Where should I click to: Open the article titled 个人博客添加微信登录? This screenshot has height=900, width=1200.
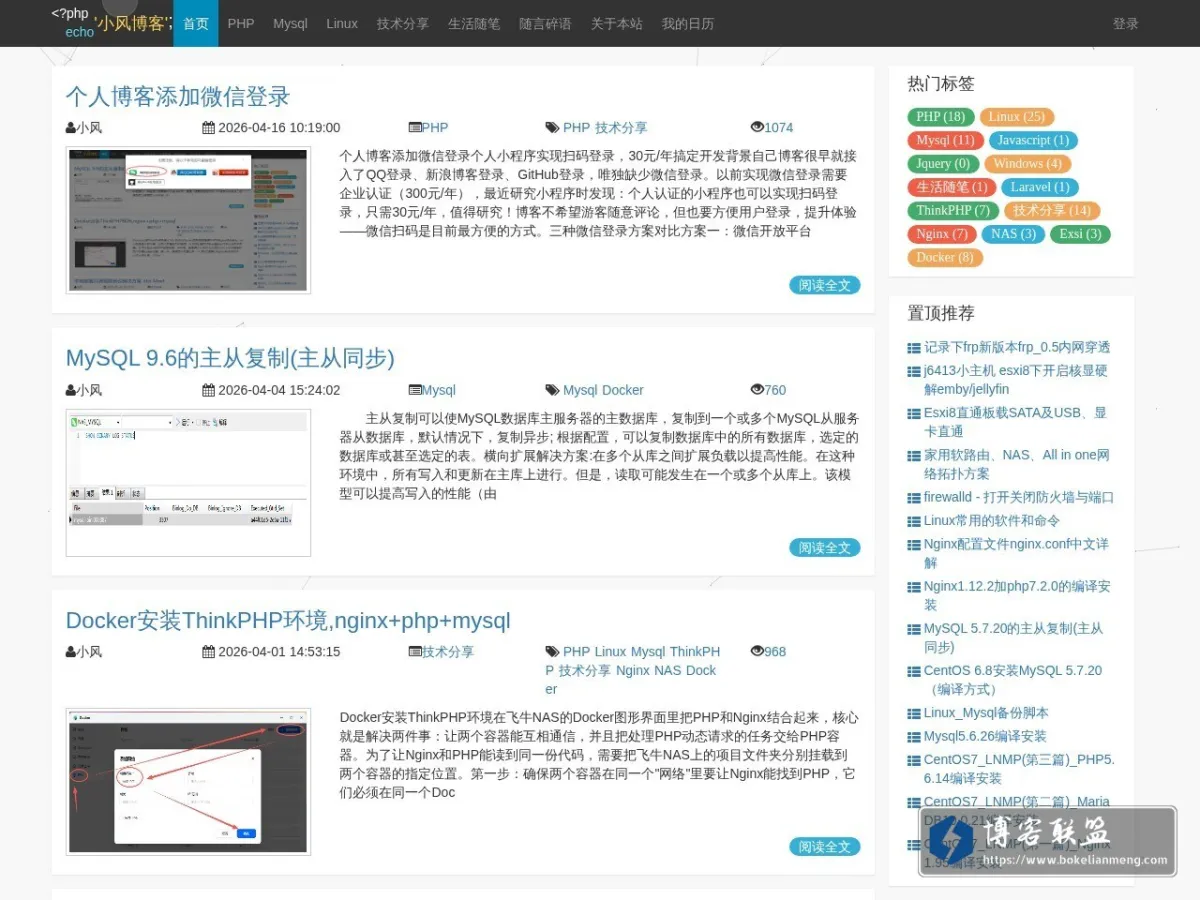click(x=178, y=97)
